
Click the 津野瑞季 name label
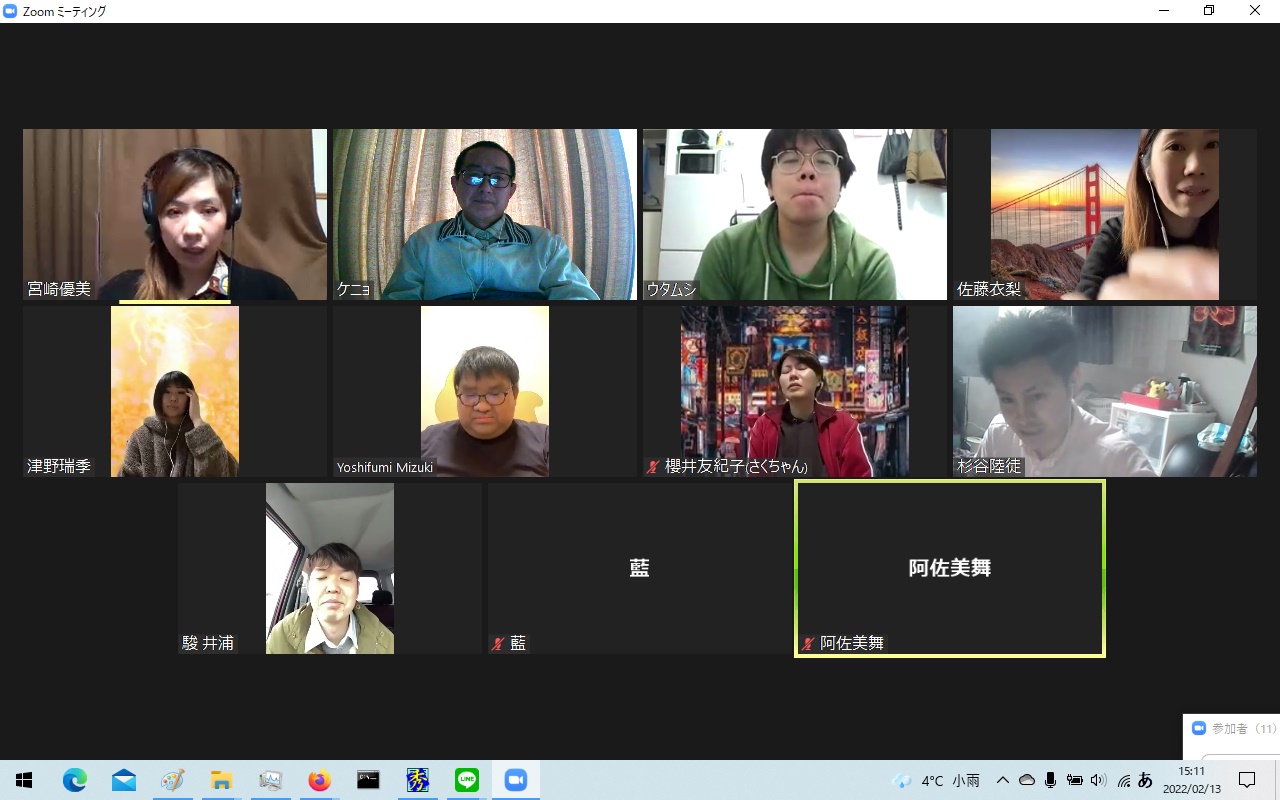click(59, 466)
